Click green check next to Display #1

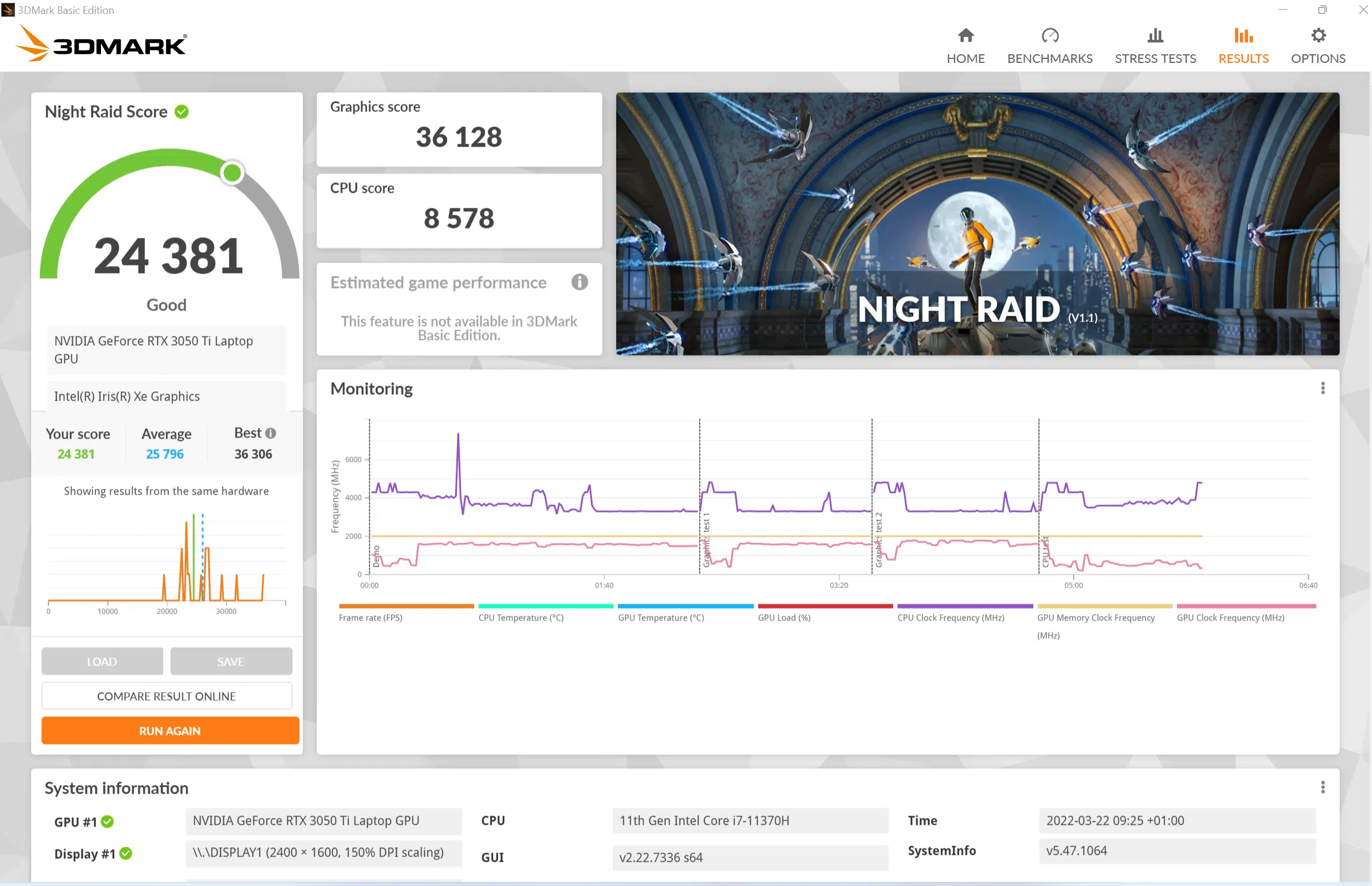(x=126, y=853)
